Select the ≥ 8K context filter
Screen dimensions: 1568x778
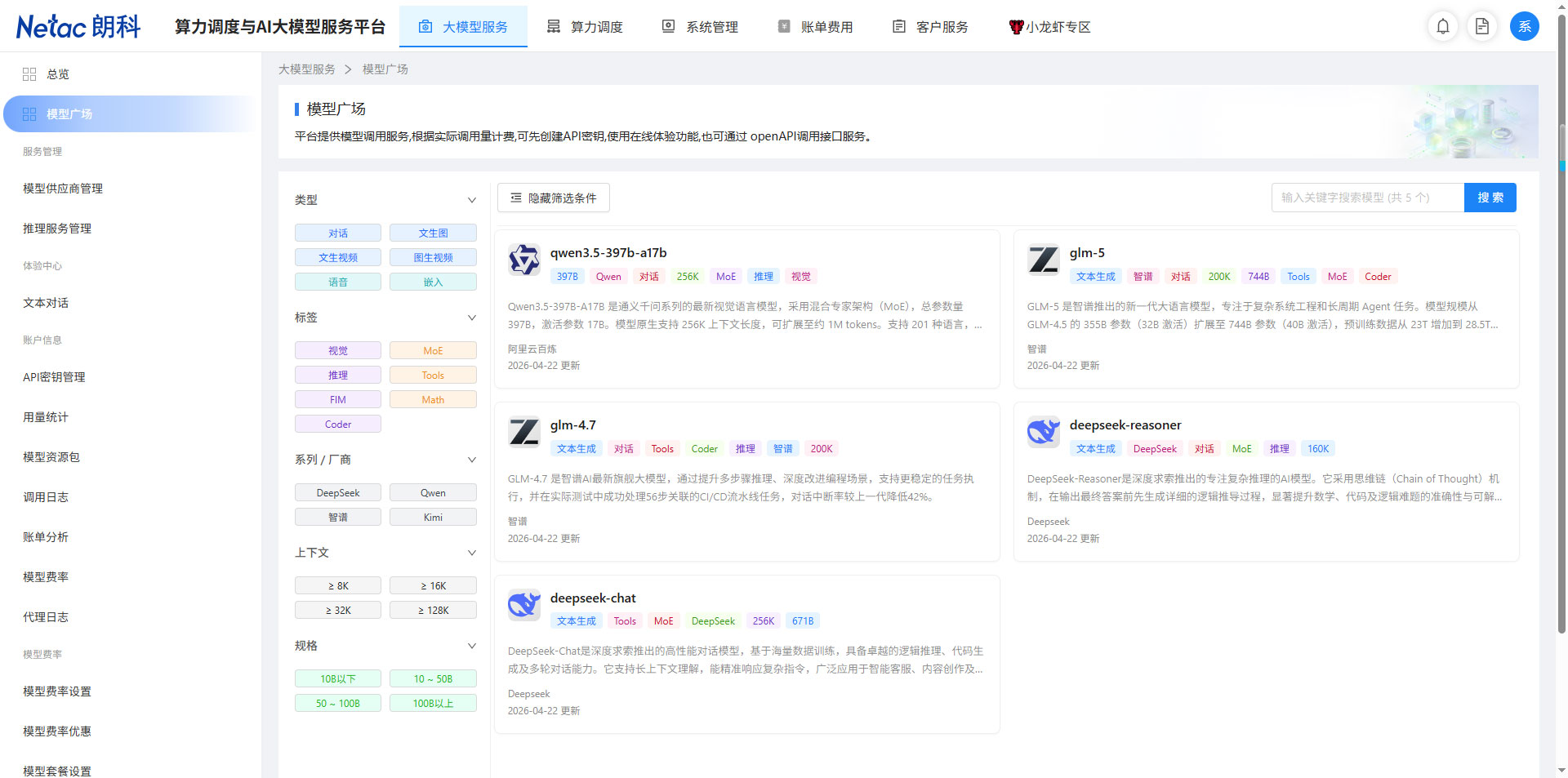tap(338, 586)
